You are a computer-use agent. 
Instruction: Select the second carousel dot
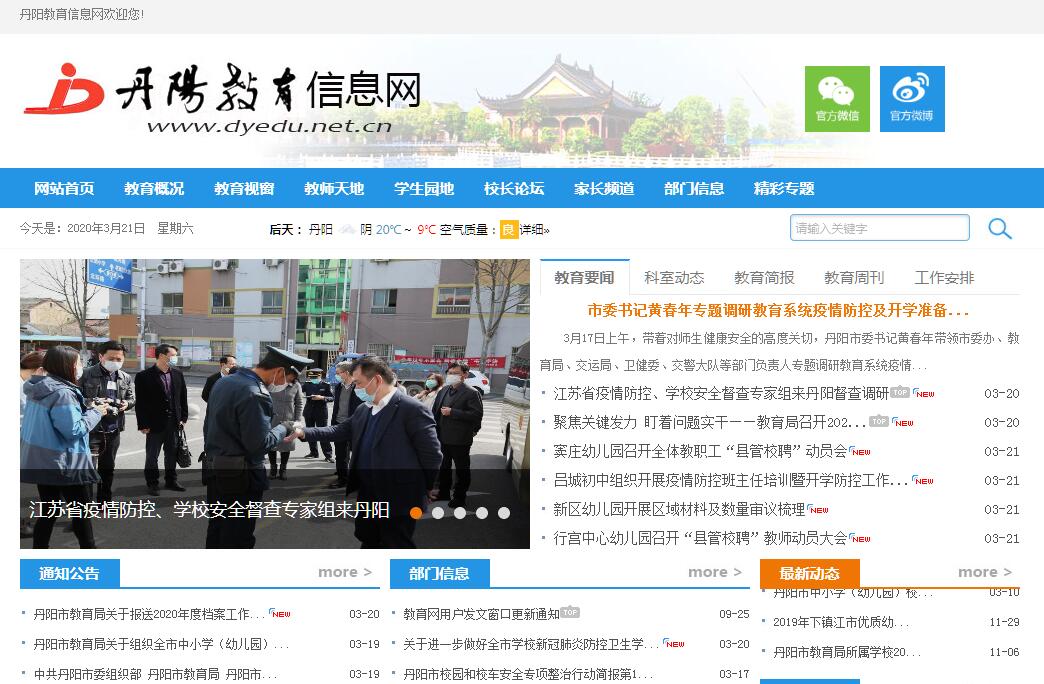coord(438,513)
